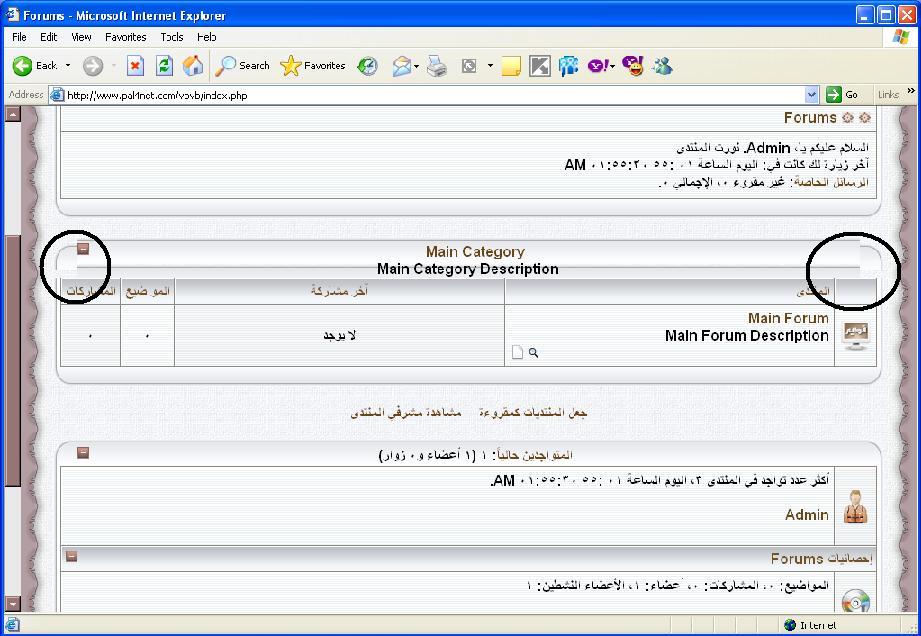The height and width of the screenshot is (636, 921).
Task: Open the Mail button dropdown
Action: click(416, 67)
